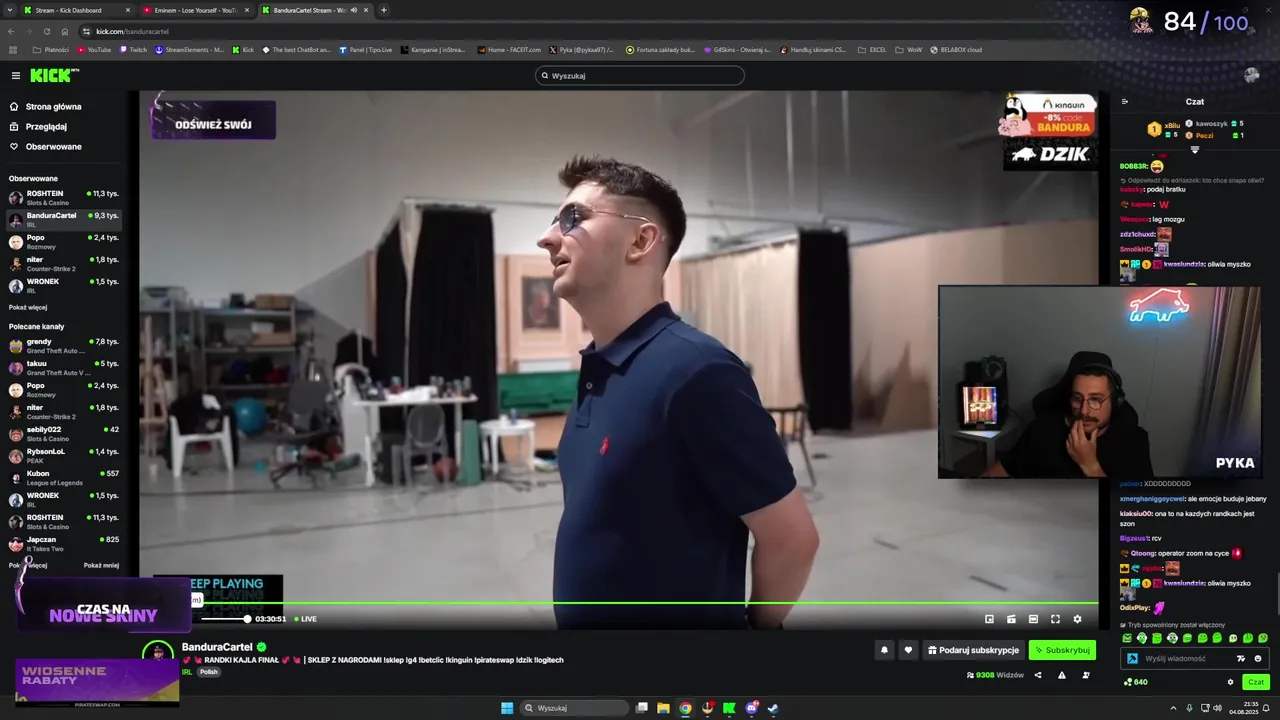
Task: Open the emoji picker in chat input
Action: click(1258, 658)
